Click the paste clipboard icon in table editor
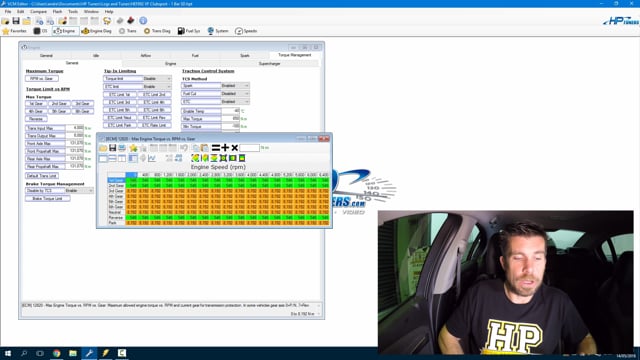The image size is (640, 360). click(204, 148)
